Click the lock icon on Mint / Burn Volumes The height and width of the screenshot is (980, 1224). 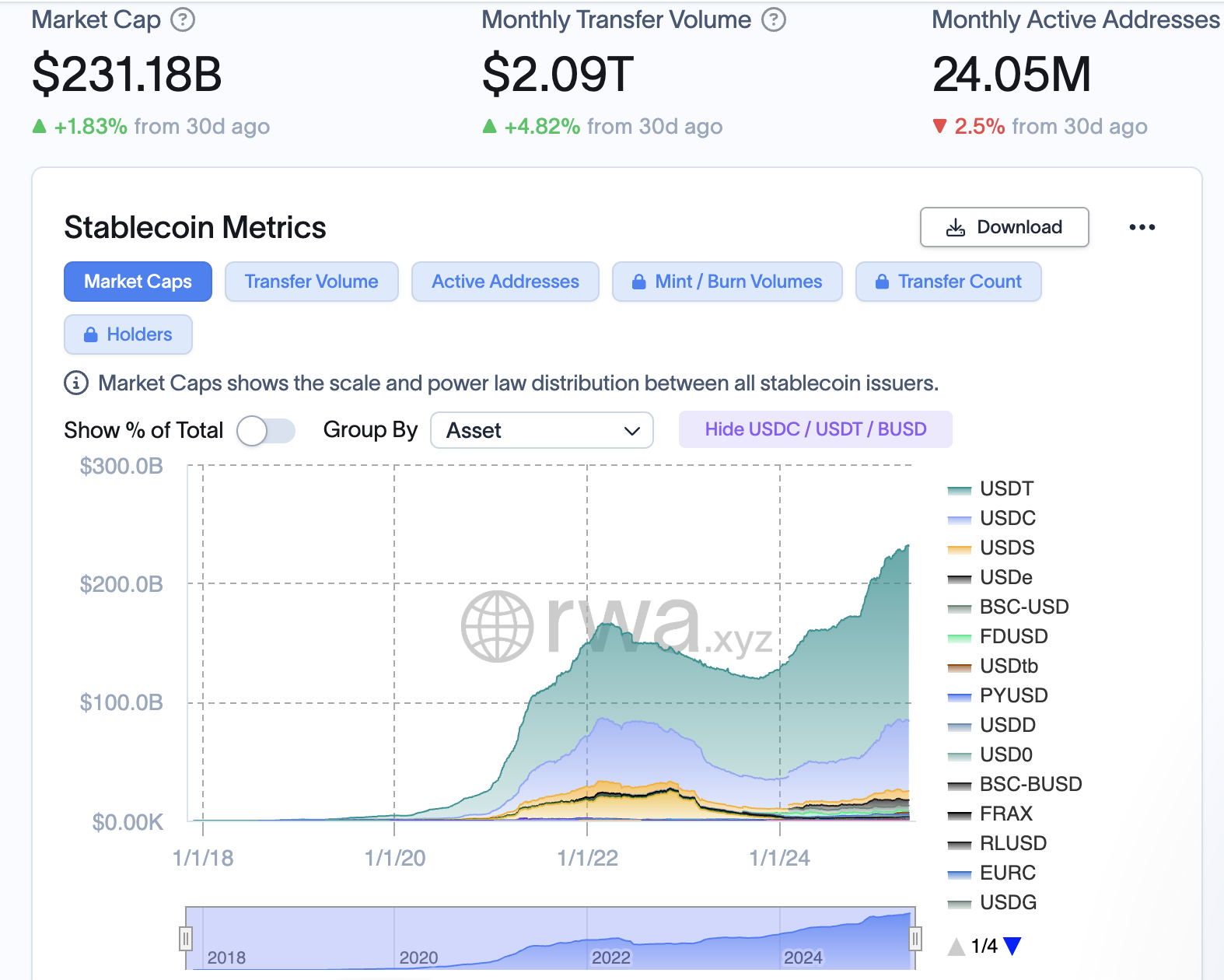pyautogui.click(x=638, y=282)
